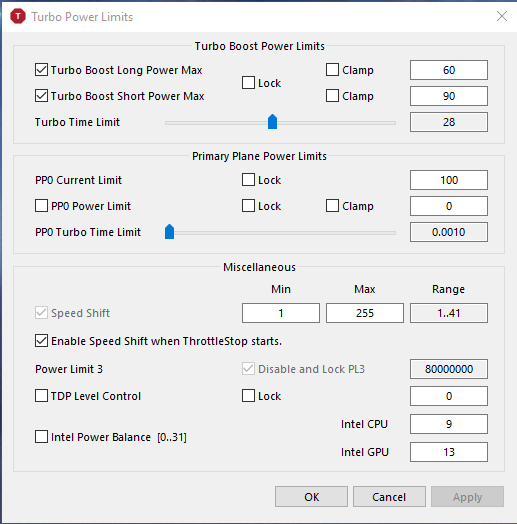Click the OK button
This screenshot has height=524, width=517.
pyautogui.click(x=311, y=497)
